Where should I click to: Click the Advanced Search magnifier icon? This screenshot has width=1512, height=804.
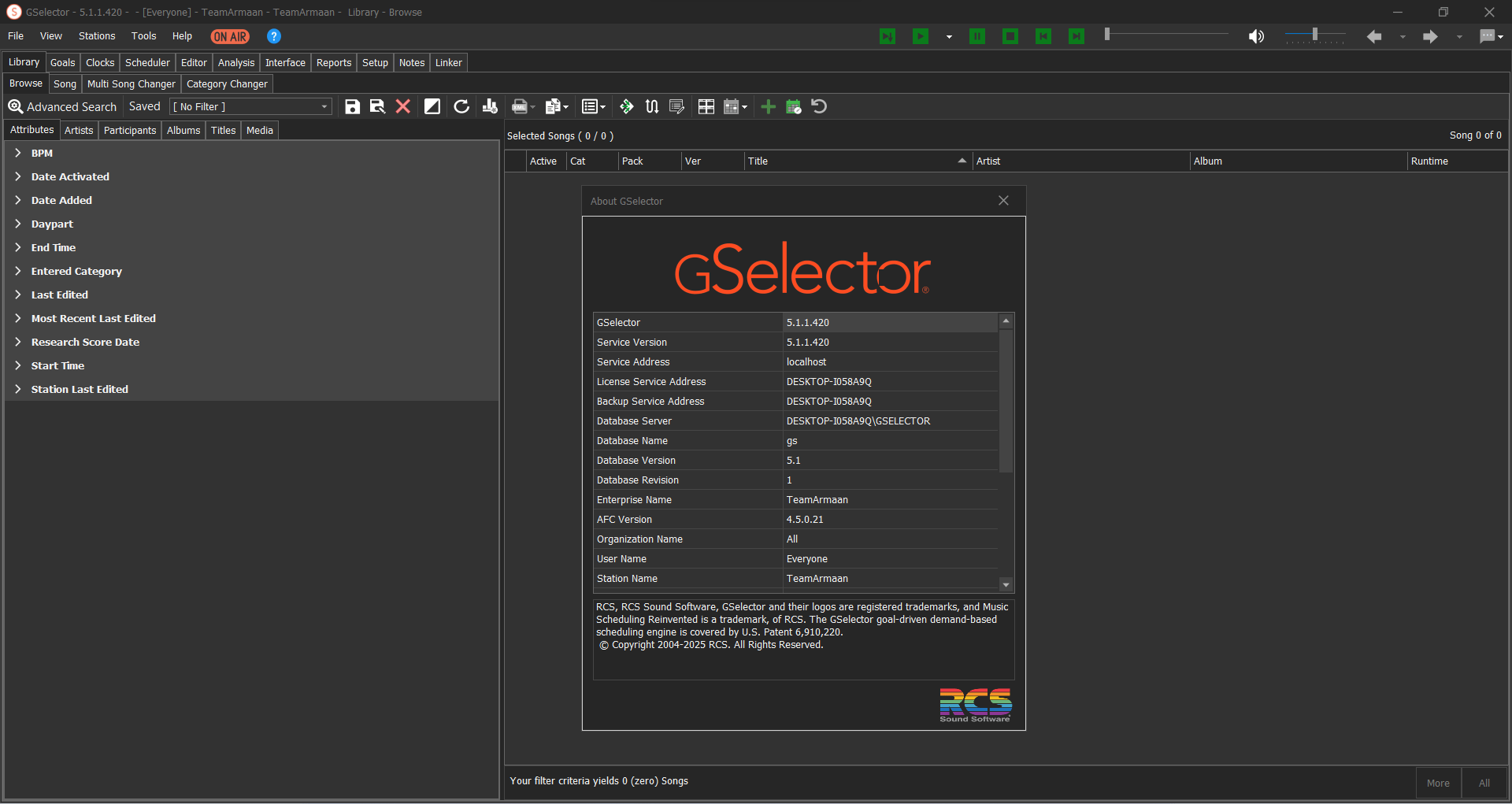[15, 107]
